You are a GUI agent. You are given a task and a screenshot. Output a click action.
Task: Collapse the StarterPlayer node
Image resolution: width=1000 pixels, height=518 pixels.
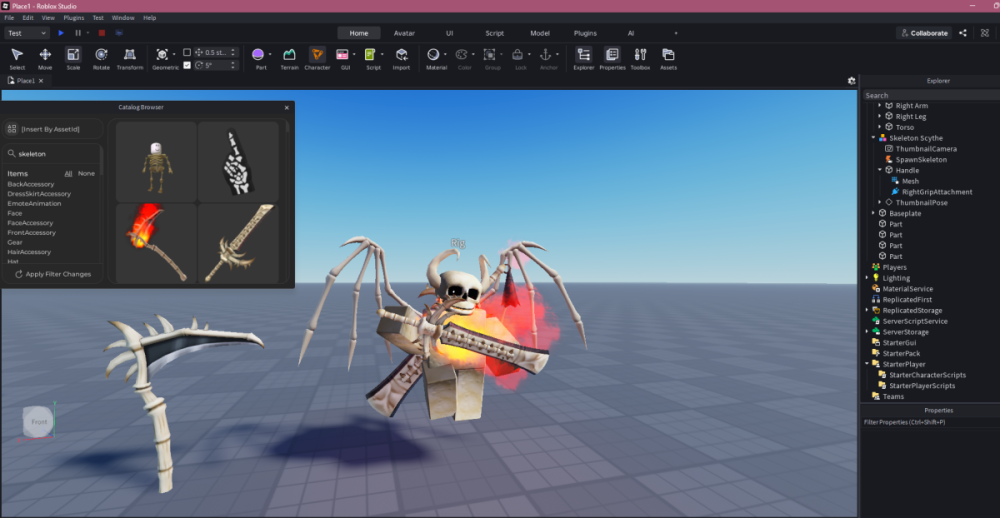tap(867, 364)
